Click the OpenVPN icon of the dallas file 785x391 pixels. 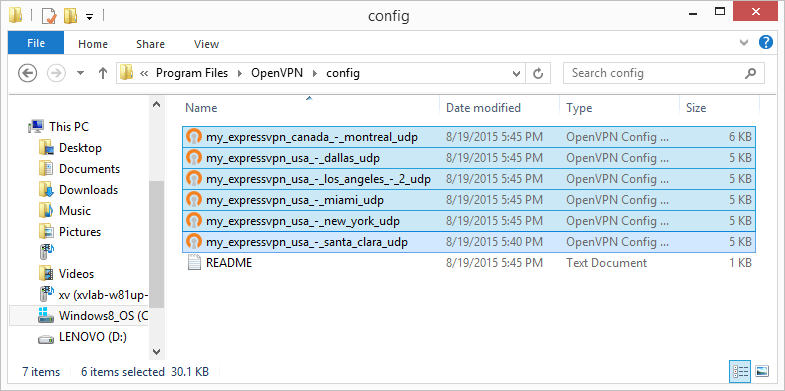coord(193,158)
